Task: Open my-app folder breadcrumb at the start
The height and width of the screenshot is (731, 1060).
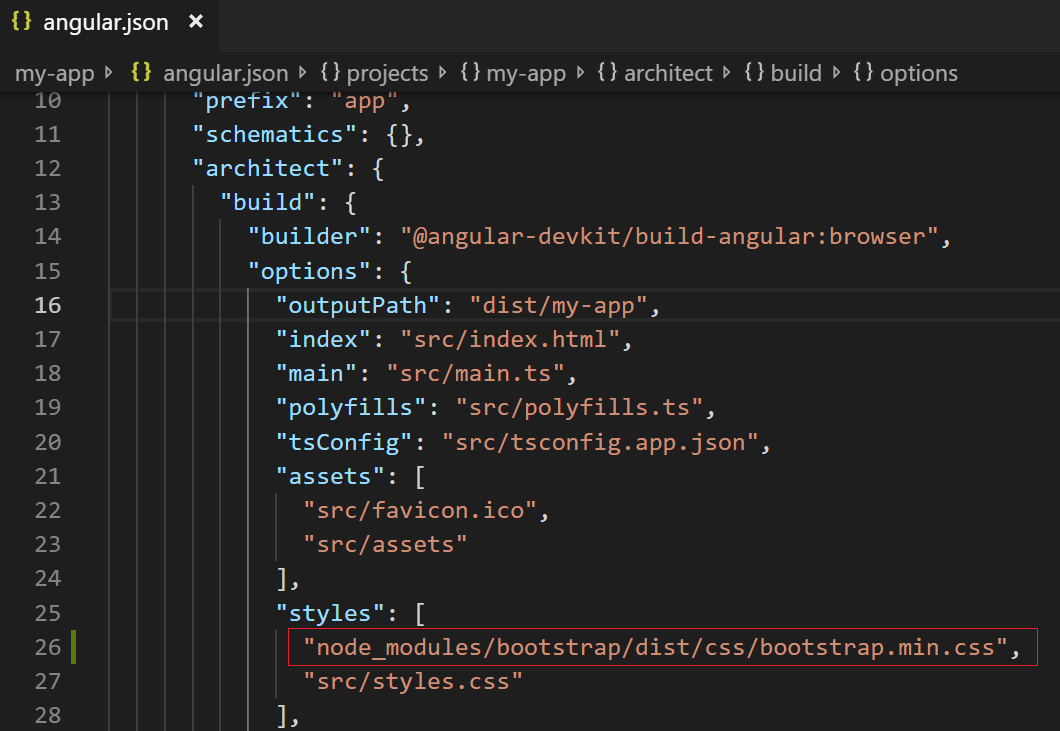Action: (x=54, y=73)
